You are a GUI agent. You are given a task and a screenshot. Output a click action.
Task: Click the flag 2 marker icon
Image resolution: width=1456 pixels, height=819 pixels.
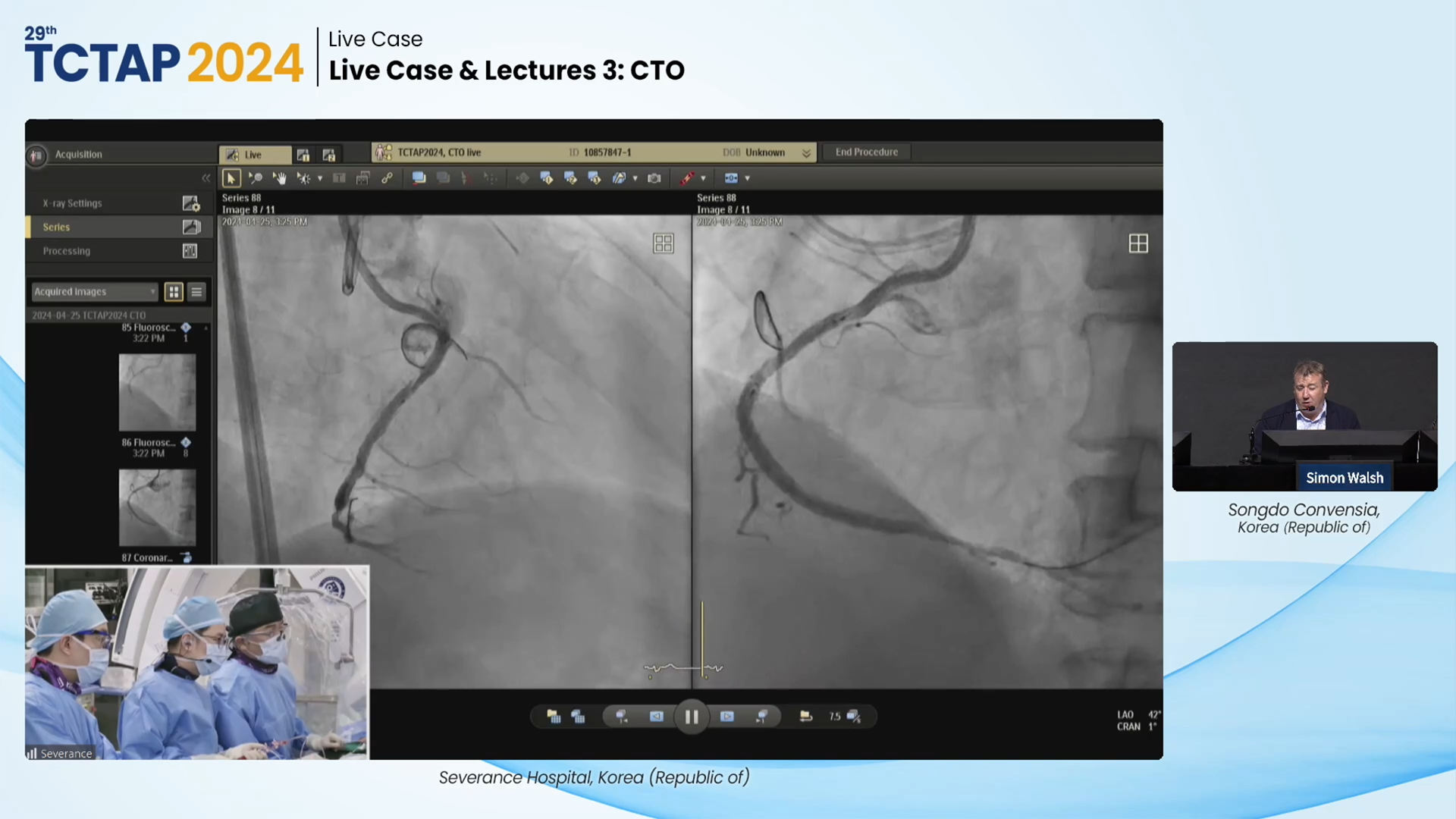point(571,178)
